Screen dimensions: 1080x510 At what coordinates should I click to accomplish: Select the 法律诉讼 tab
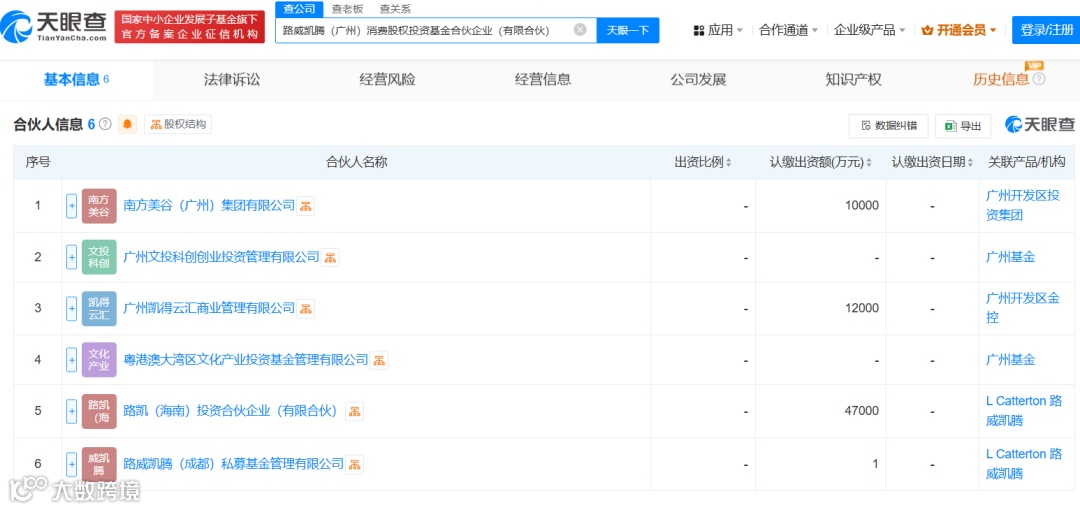232,80
